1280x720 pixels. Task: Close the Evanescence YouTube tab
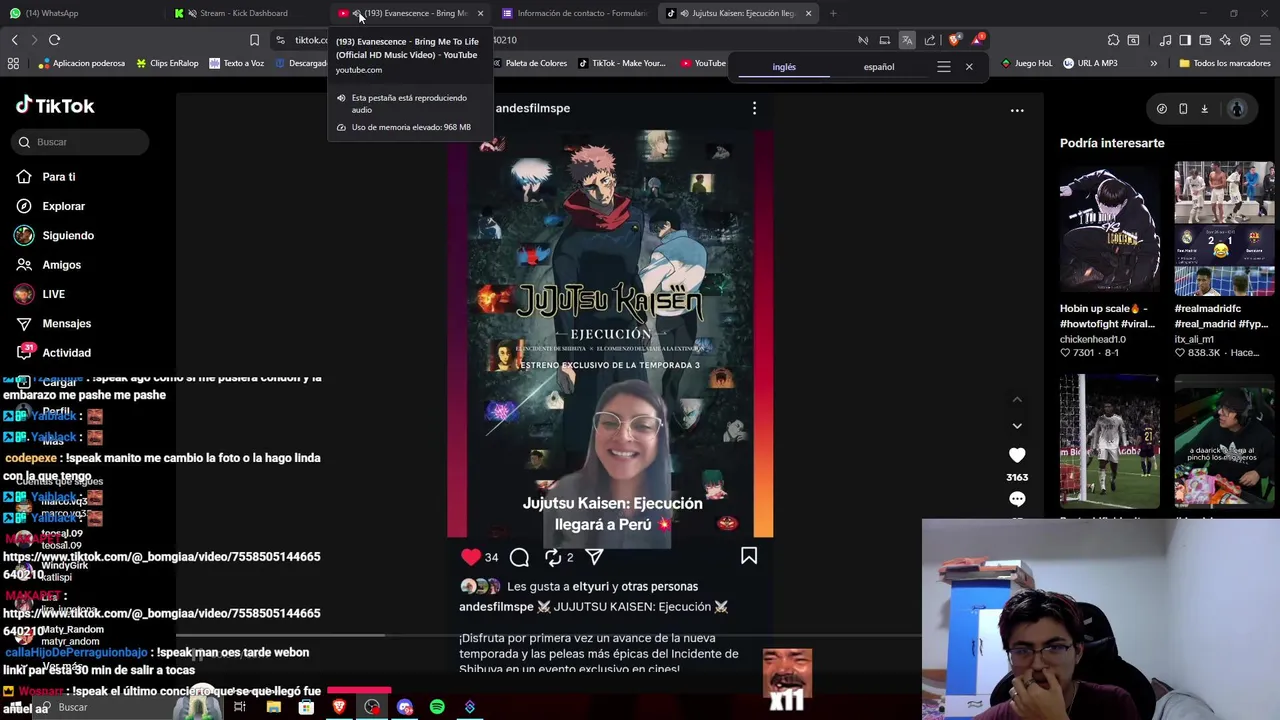[x=480, y=13]
